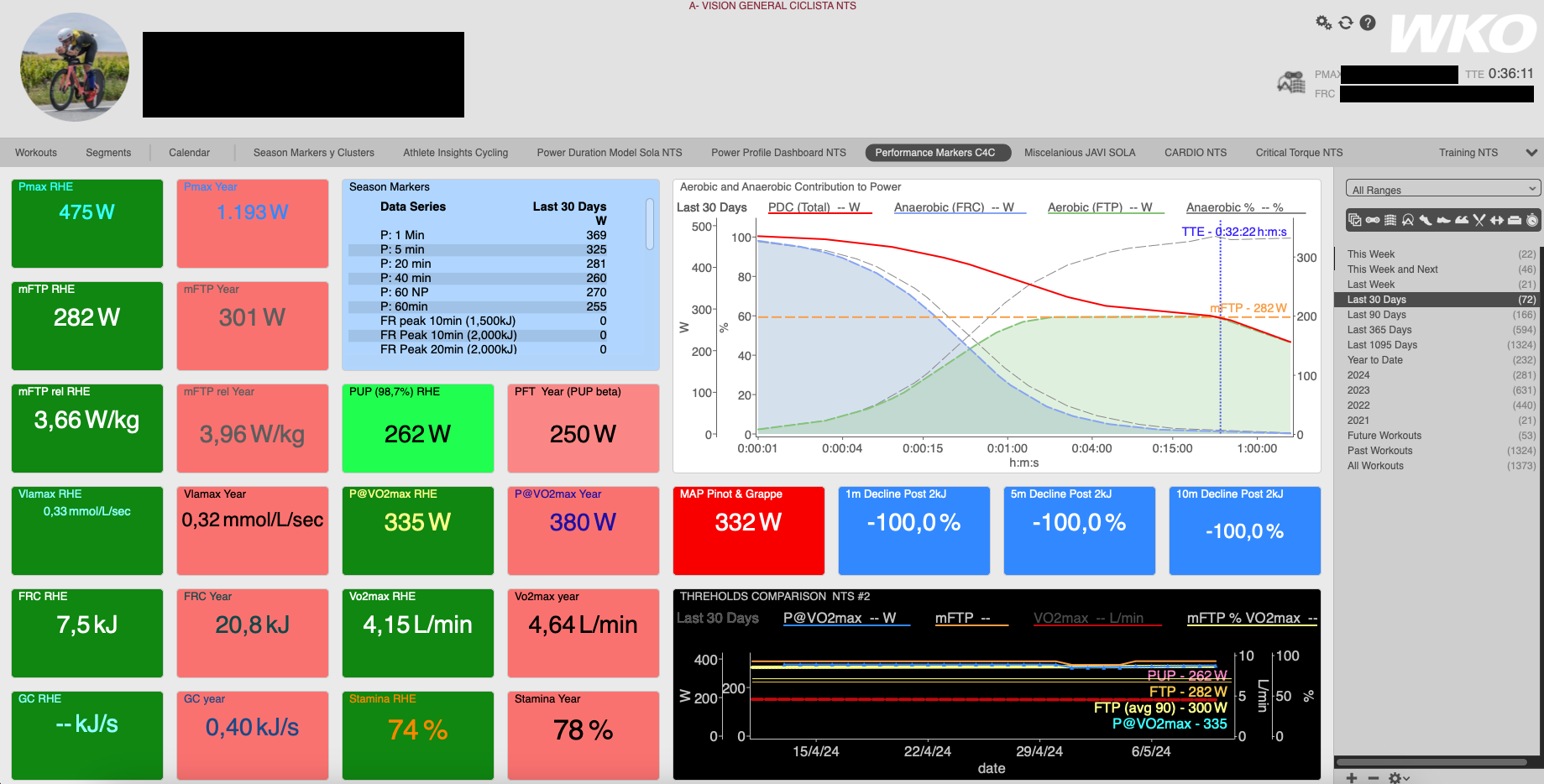Image resolution: width=1544 pixels, height=784 pixels.
Task: Open Athlete Insights Cycling tab
Action: 456,153
